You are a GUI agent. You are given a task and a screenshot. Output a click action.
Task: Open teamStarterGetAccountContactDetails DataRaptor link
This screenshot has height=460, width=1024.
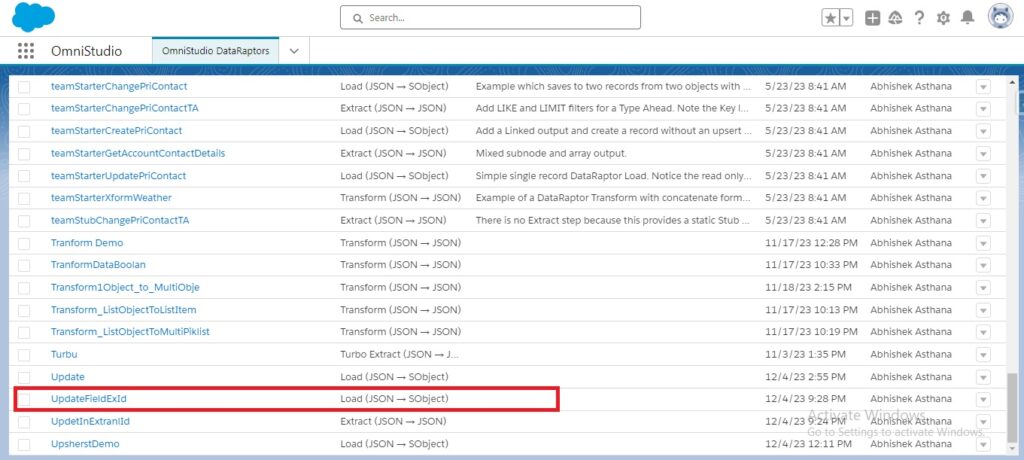pyautogui.click(x=138, y=154)
